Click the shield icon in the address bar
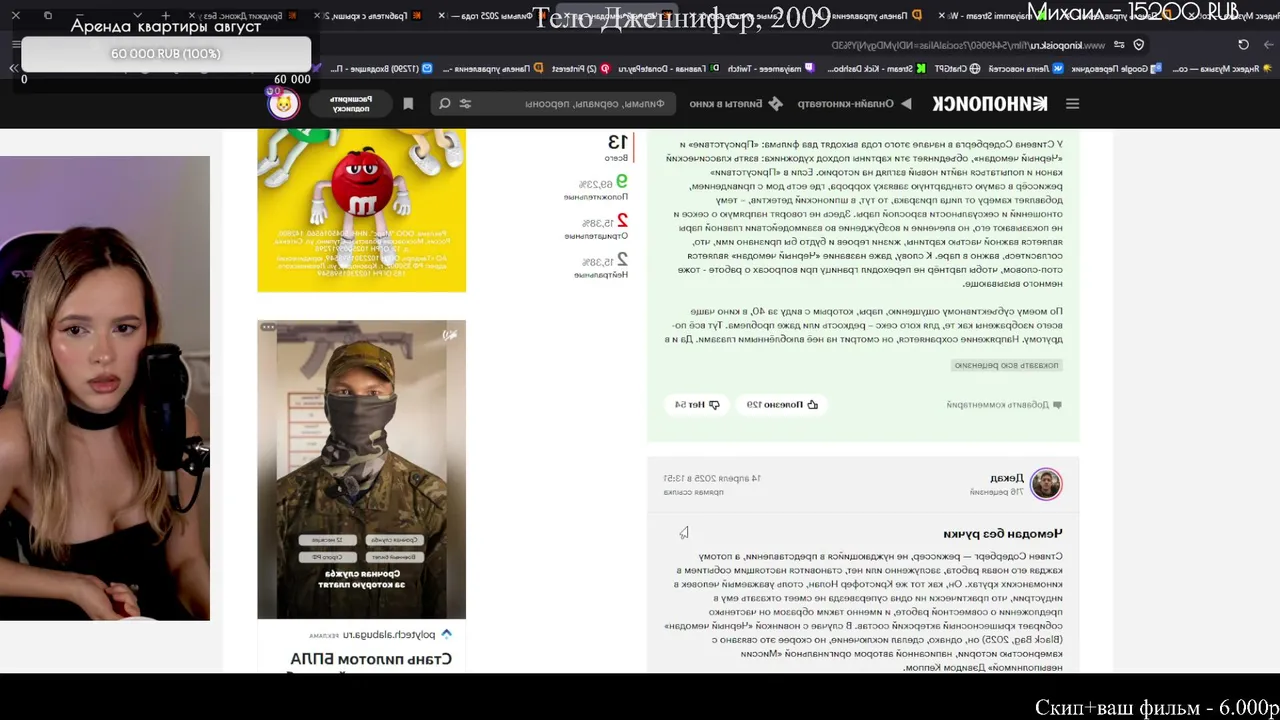The image size is (1280, 720). coord(1138,45)
